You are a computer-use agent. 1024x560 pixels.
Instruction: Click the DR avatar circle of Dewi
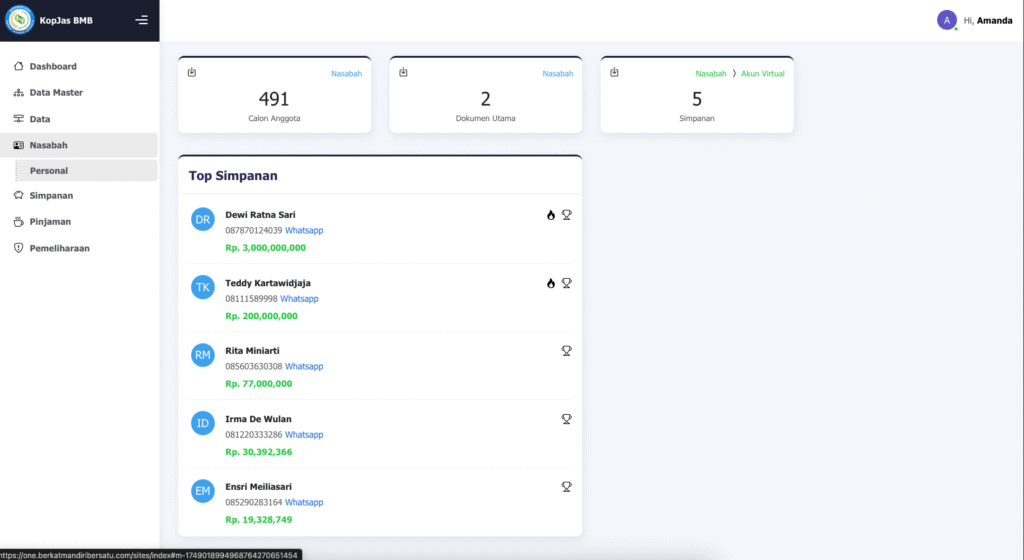point(203,220)
